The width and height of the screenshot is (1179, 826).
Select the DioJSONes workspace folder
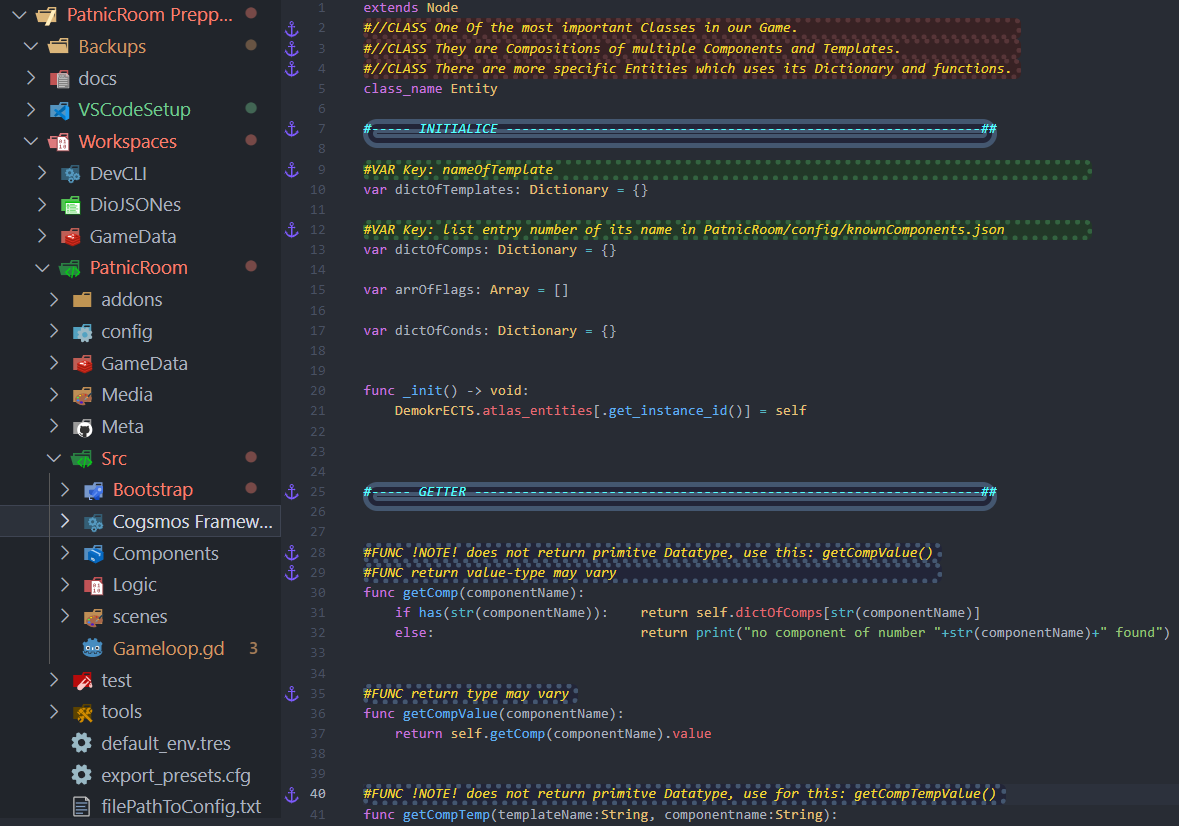135,205
